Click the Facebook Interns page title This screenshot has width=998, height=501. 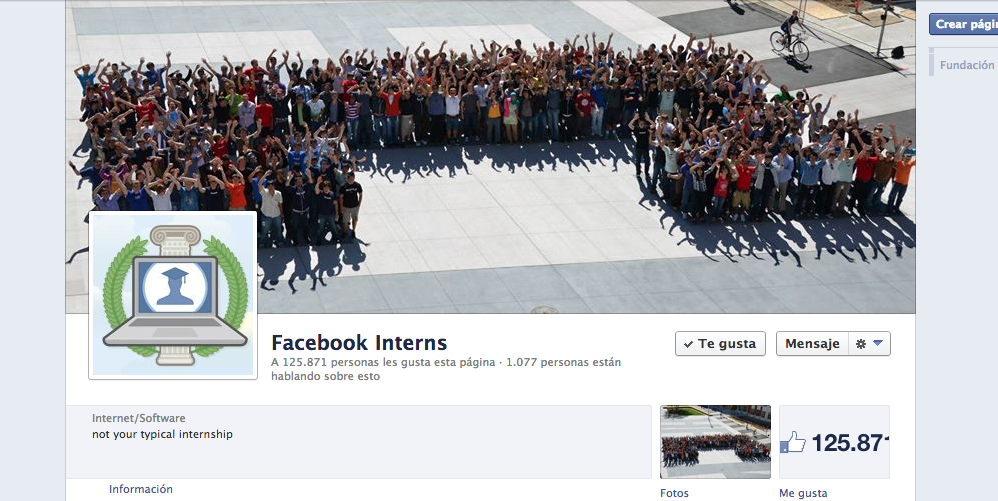[359, 343]
